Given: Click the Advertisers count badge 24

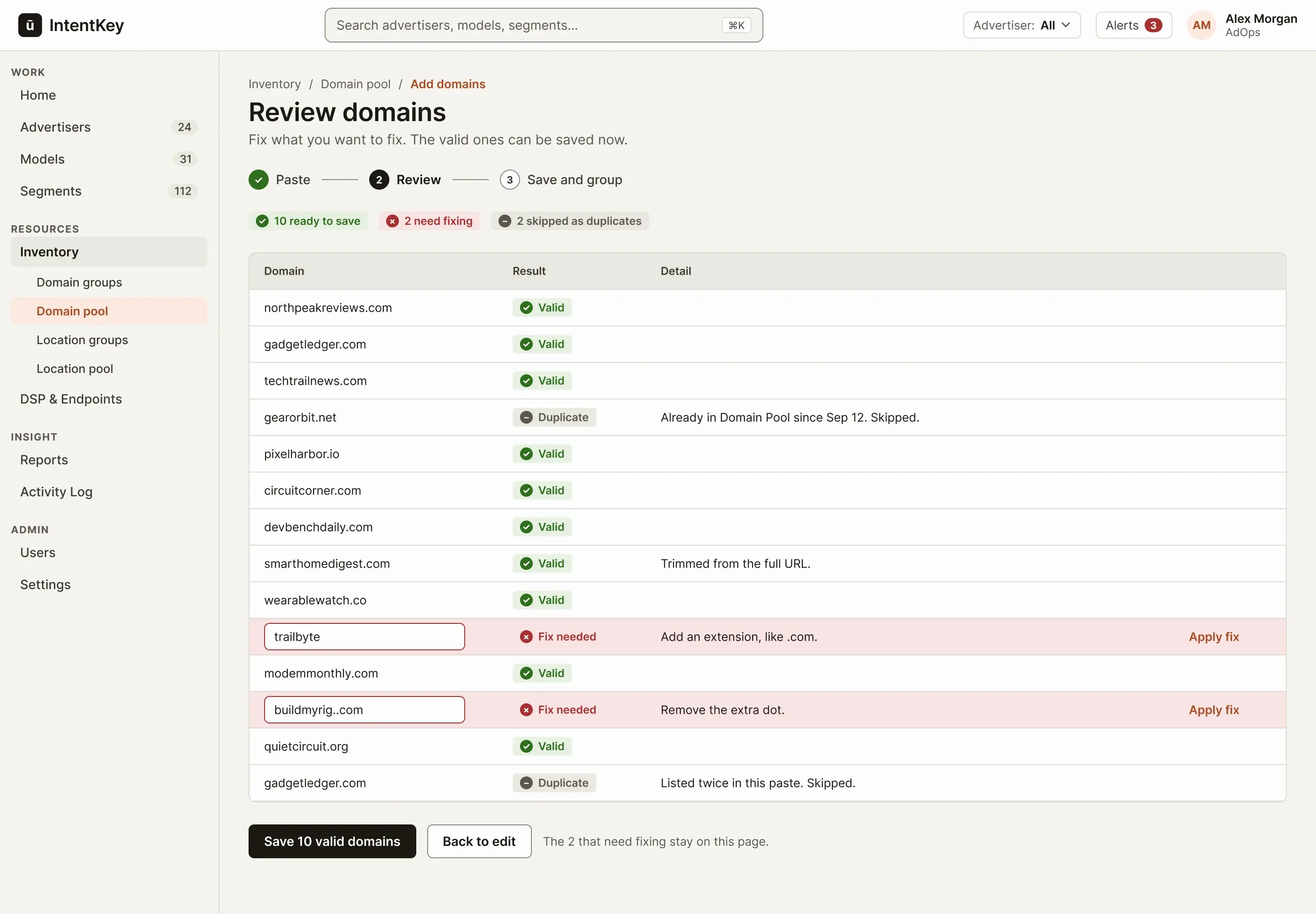Looking at the screenshot, I should pyautogui.click(x=185, y=127).
